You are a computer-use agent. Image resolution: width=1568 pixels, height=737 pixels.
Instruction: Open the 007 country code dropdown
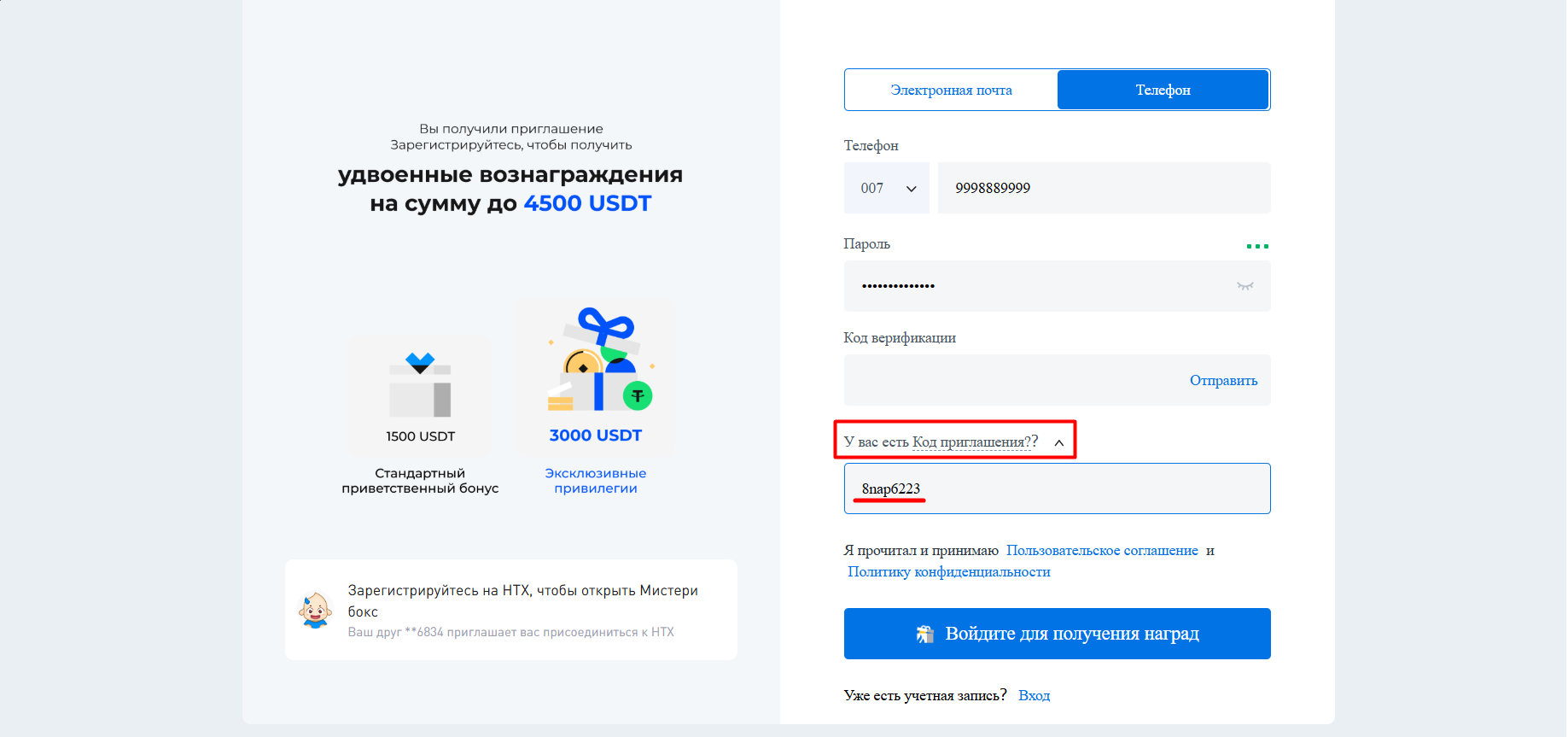tap(887, 188)
